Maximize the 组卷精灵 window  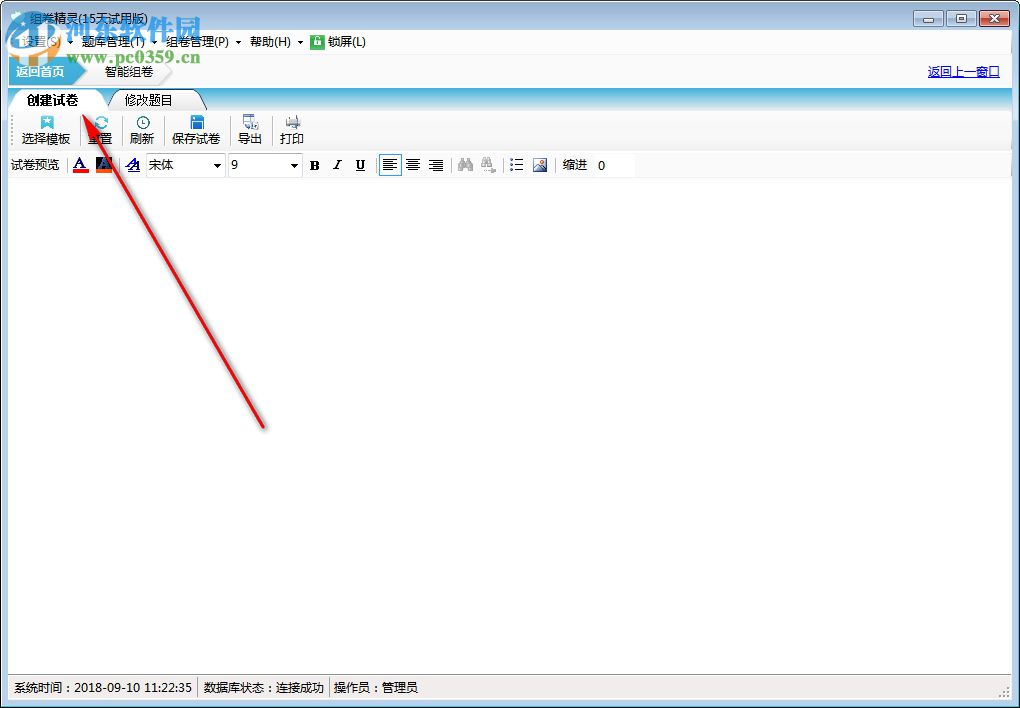tap(961, 18)
